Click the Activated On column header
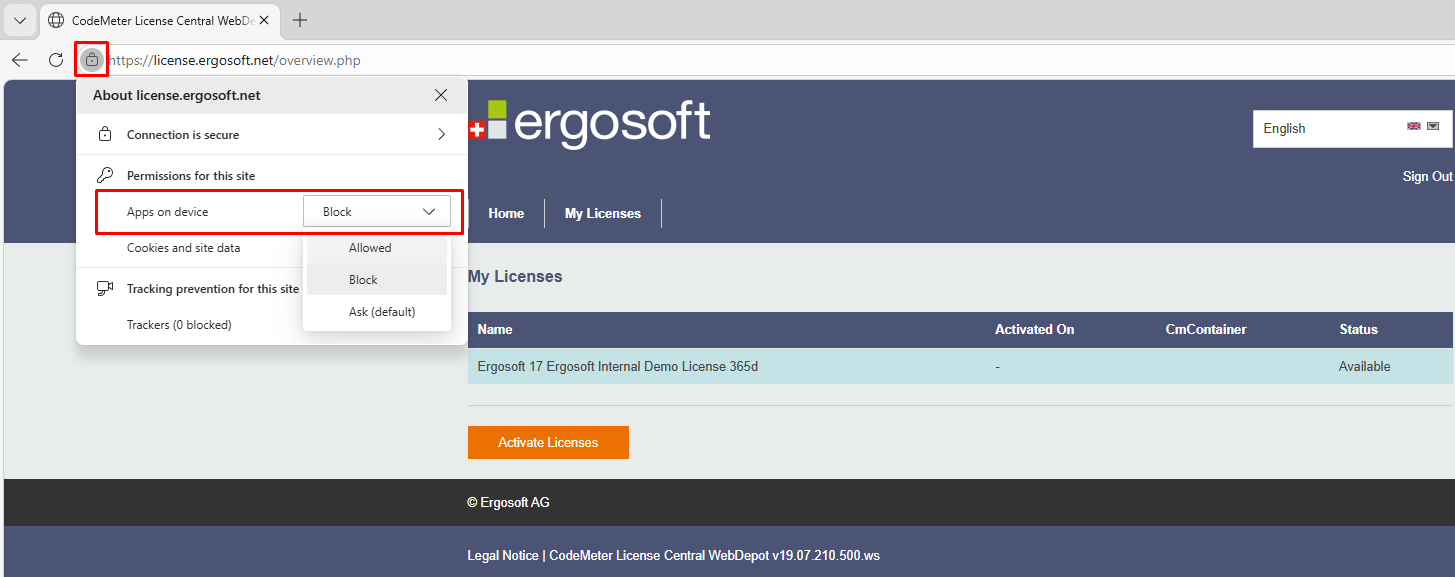The image size is (1455, 577). coord(1035,329)
